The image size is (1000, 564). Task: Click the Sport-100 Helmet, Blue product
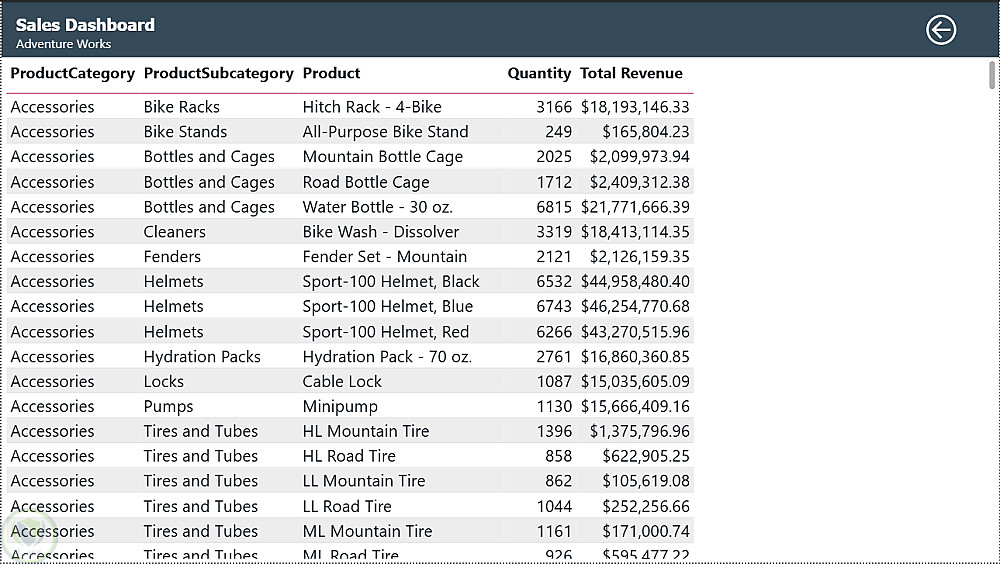(x=388, y=307)
